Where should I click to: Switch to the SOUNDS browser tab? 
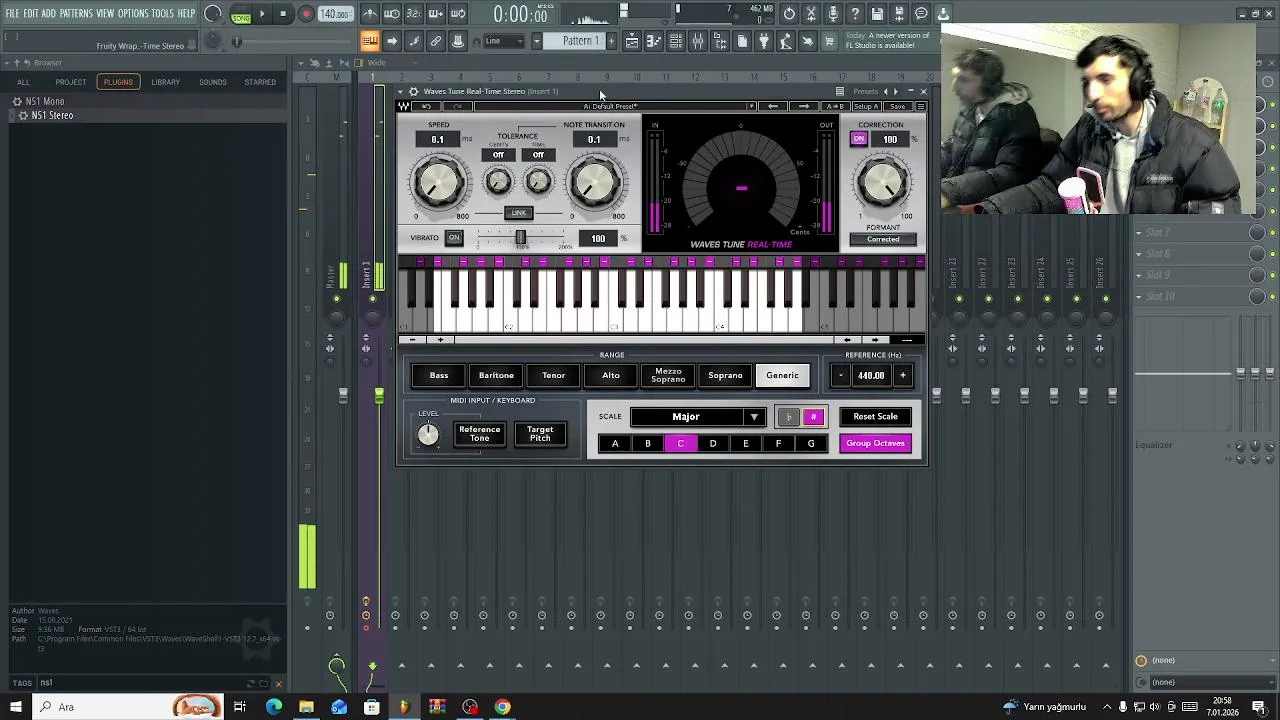(212, 82)
